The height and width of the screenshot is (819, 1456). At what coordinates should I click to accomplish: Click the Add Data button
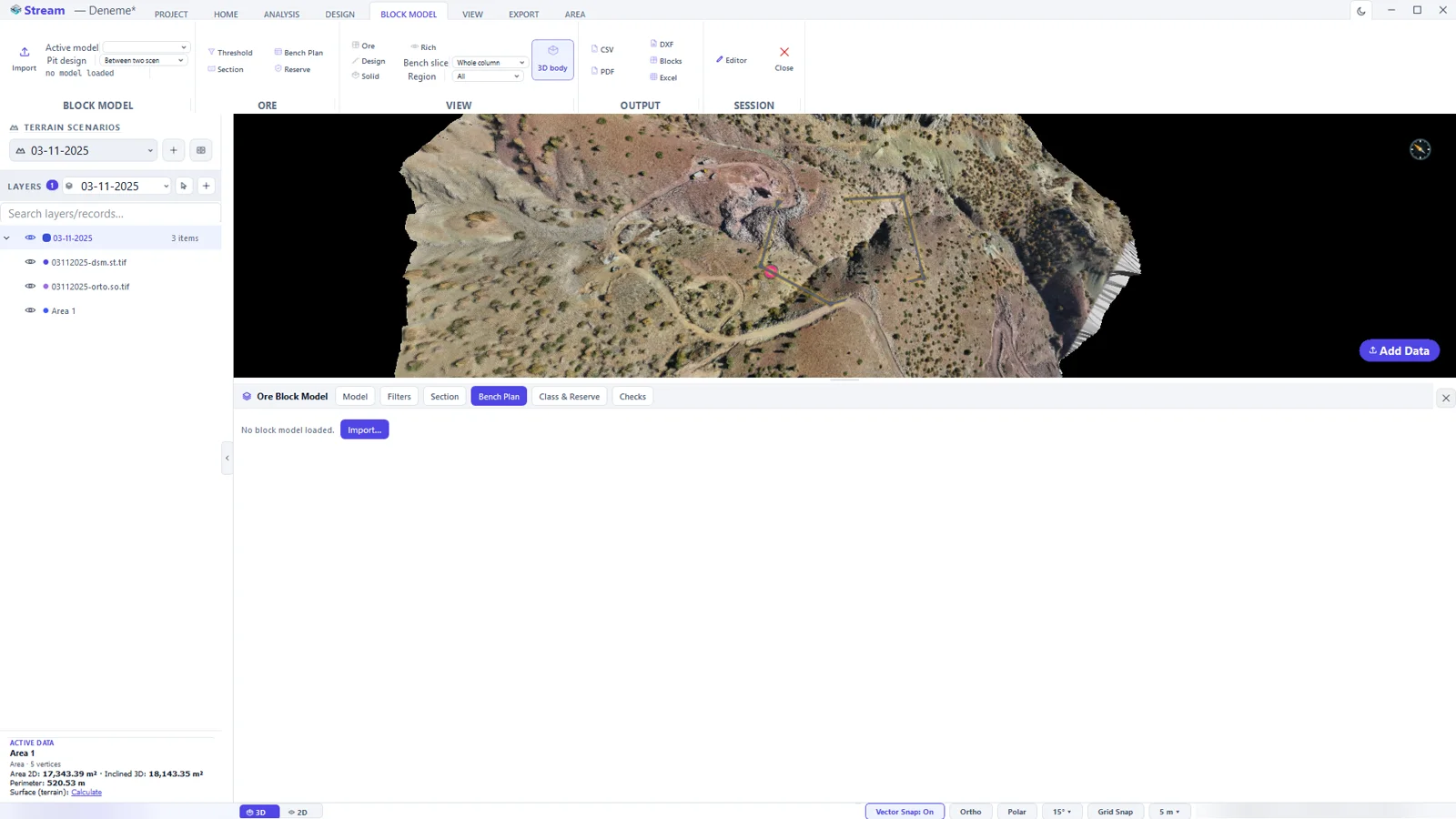[x=1399, y=350]
